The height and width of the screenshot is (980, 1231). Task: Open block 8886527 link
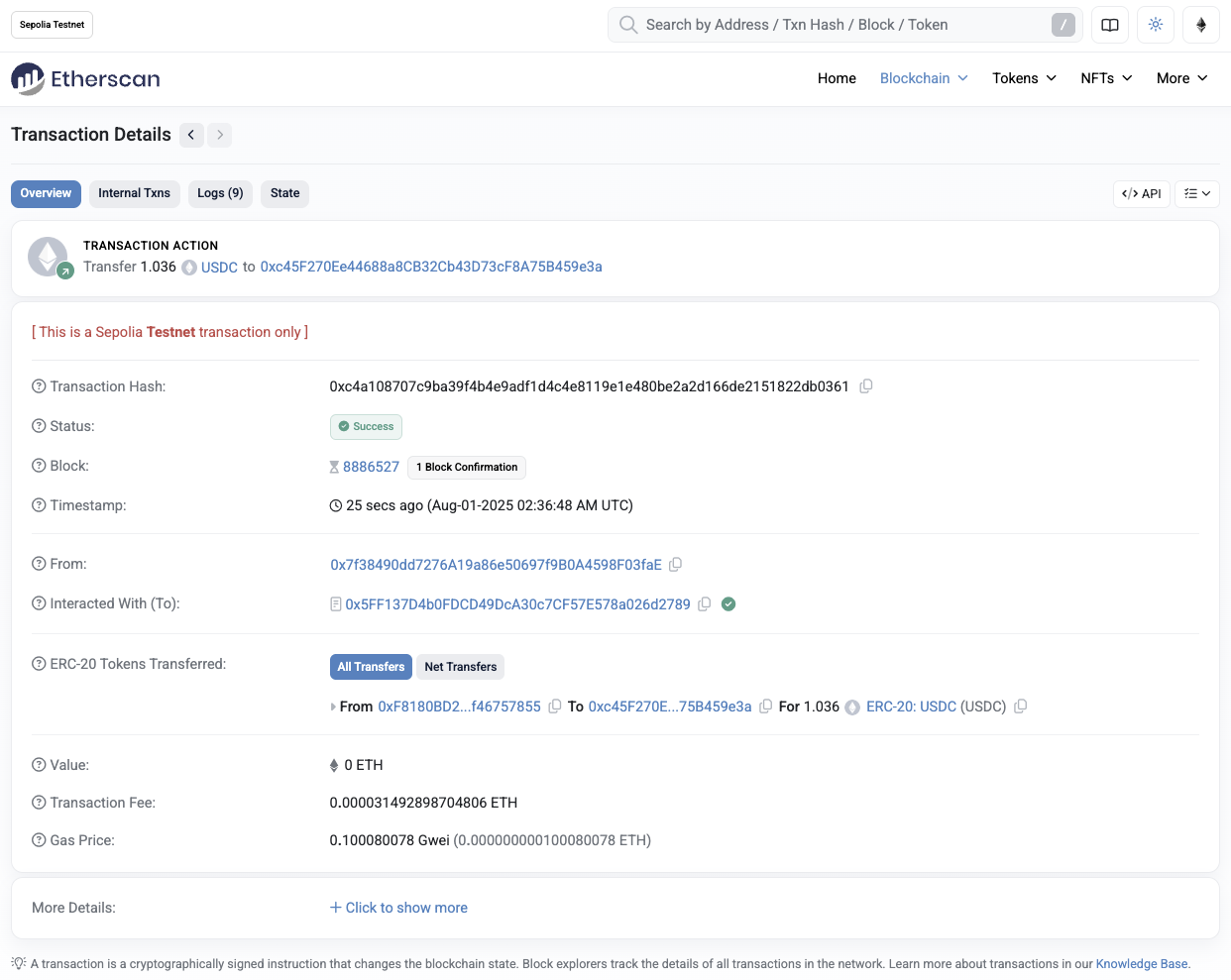(371, 467)
